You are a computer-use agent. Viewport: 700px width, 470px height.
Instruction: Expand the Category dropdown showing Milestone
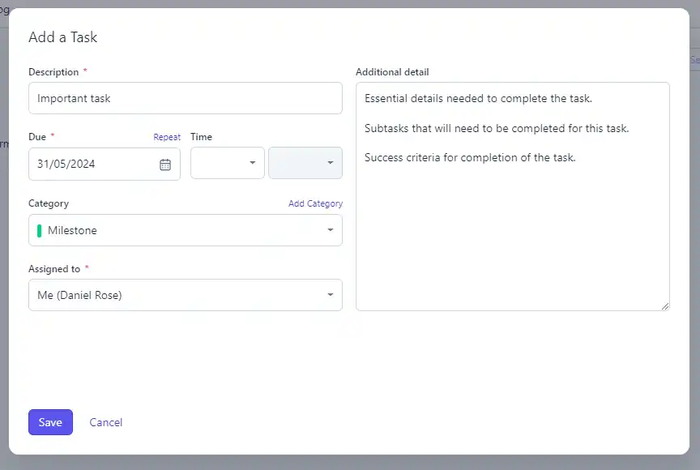185,230
